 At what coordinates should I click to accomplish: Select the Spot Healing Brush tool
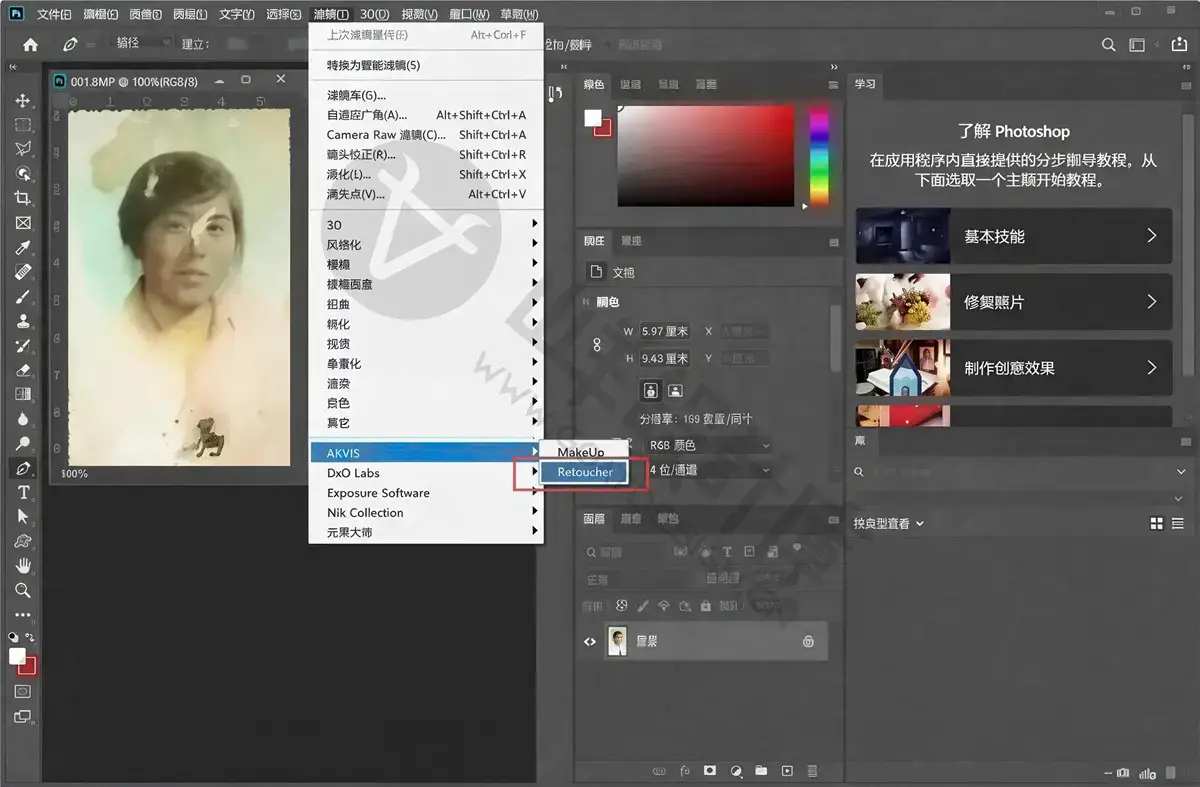tap(23, 272)
